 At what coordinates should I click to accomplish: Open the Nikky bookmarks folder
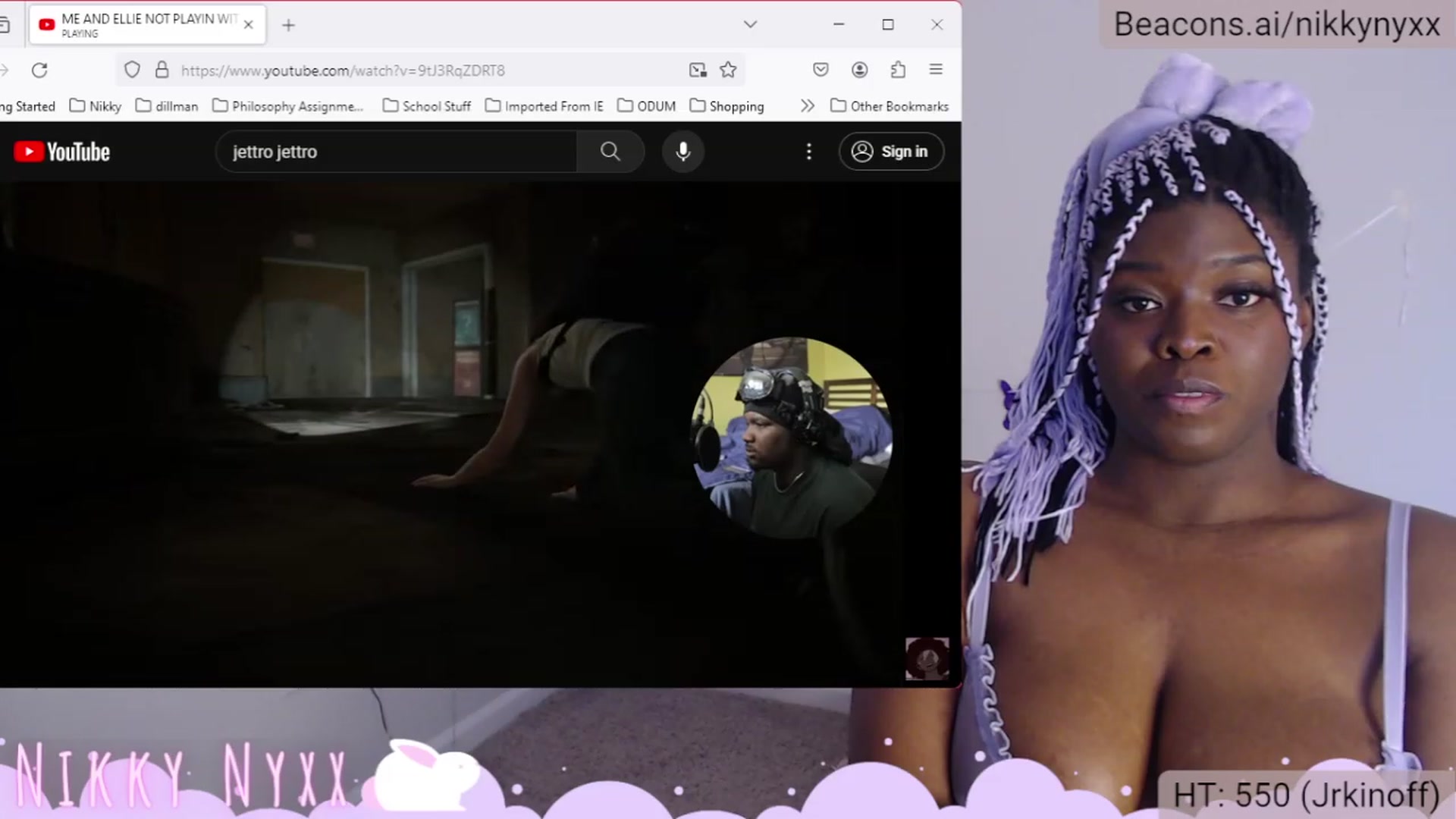[x=96, y=106]
